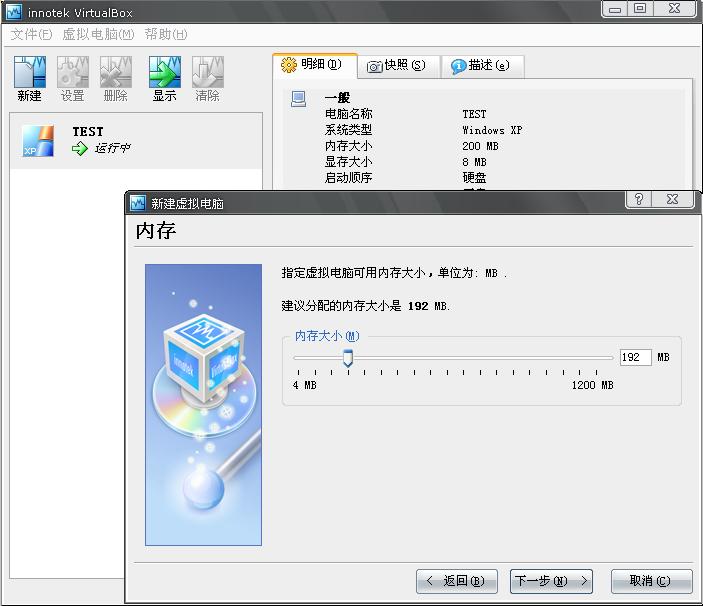703x606 pixels.
Task: Click the 下一步(N) next button
Action: coord(551,581)
